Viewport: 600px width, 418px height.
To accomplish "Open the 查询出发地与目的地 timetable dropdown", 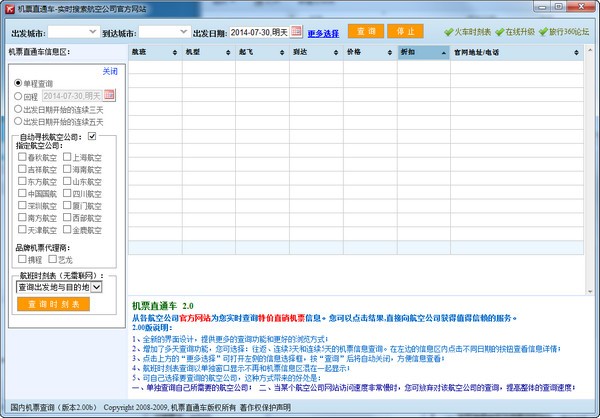I will [x=96, y=287].
